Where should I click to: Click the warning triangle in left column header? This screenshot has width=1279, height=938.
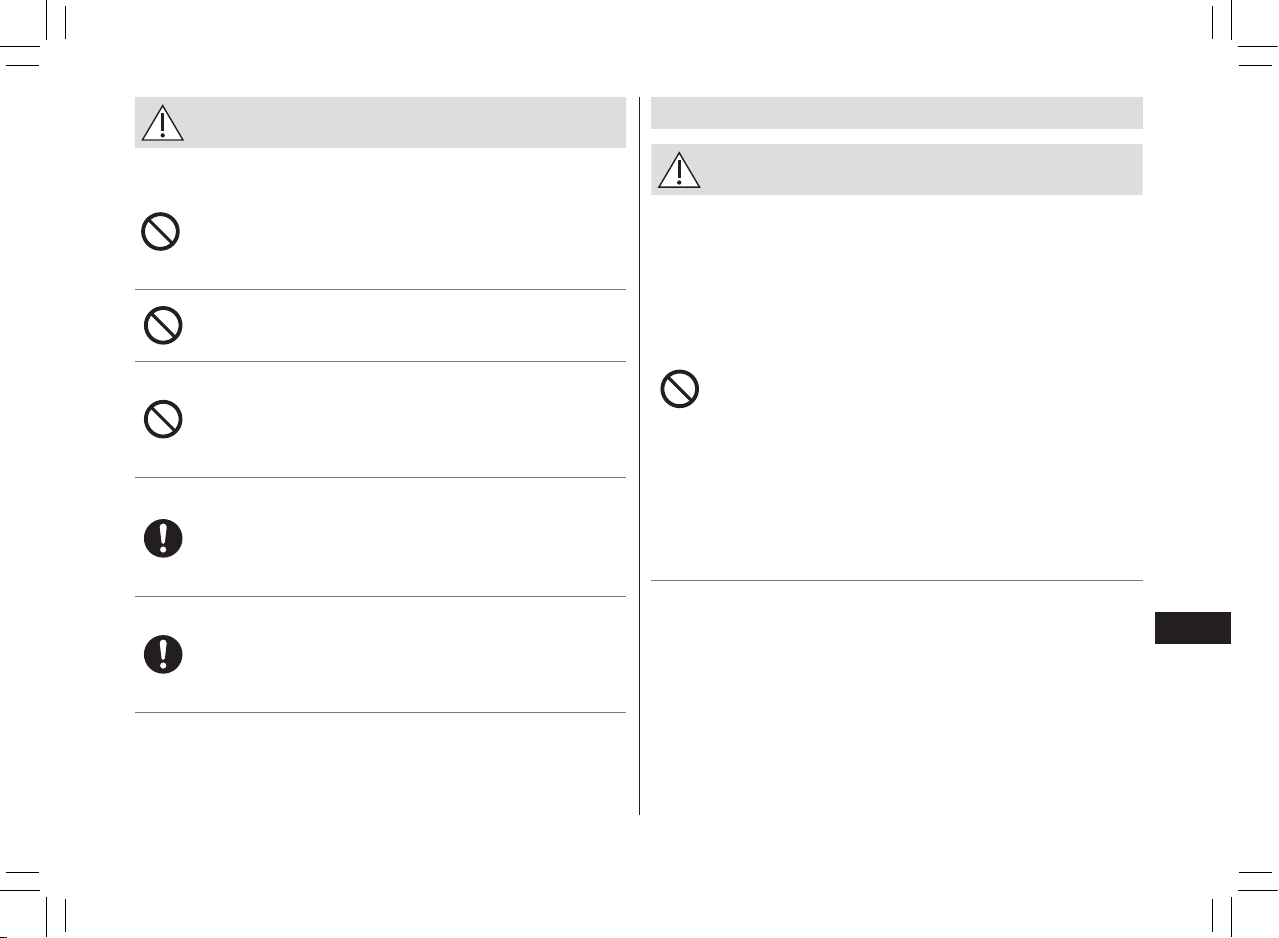pyautogui.click(x=162, y=122)
